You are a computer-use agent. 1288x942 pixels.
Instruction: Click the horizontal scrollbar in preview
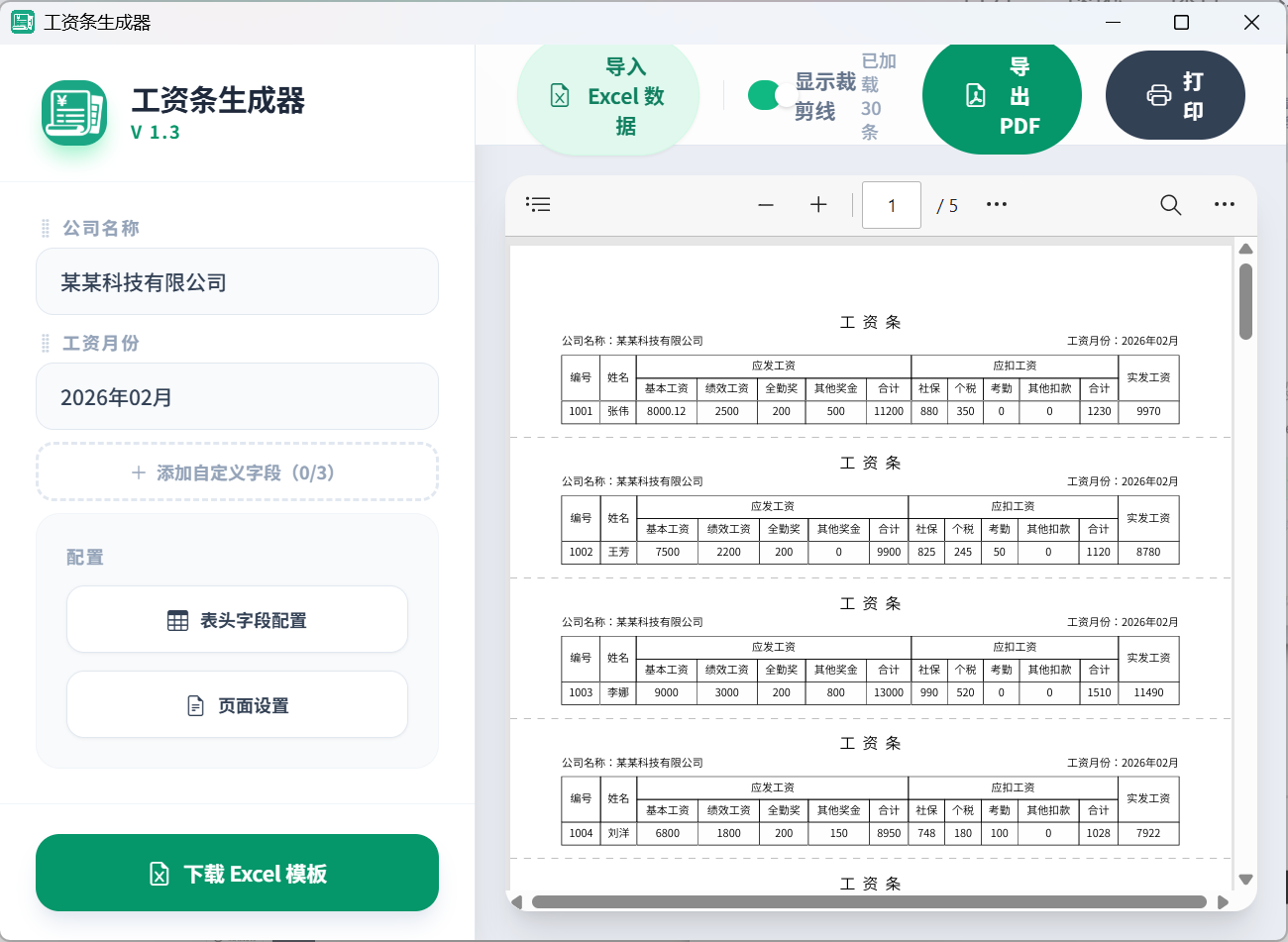point(869,902)
